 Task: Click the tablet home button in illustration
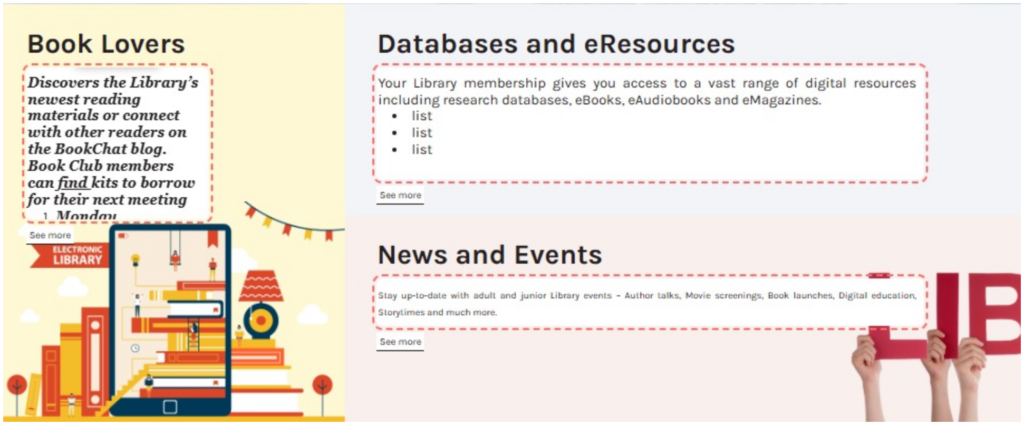coord(169,406)
